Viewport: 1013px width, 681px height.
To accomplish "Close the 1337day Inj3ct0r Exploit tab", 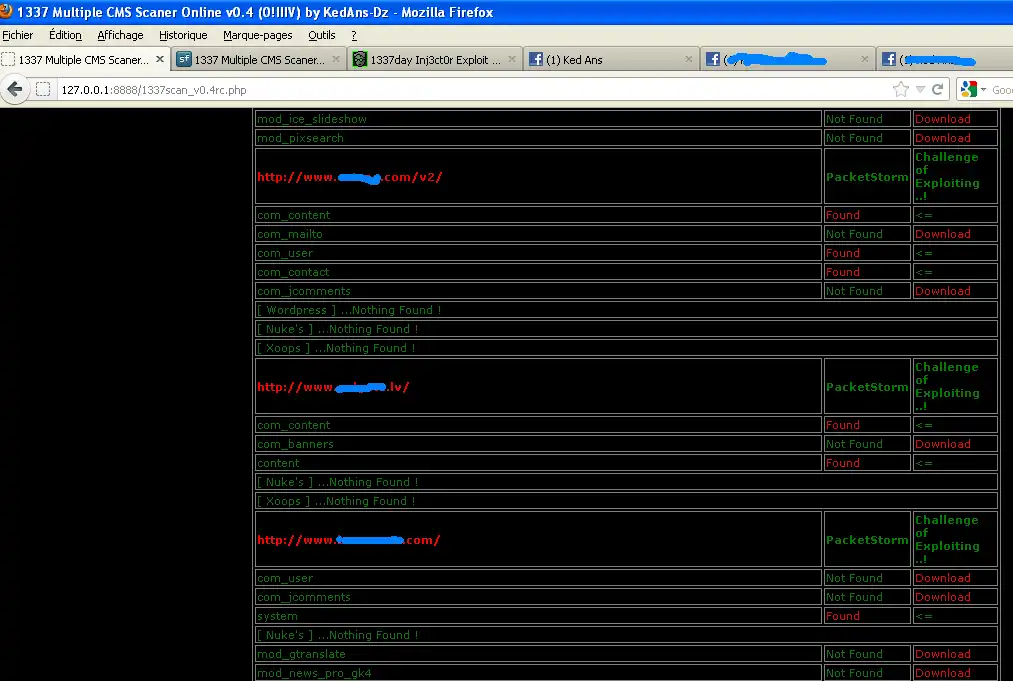I will tap(512, 59).
